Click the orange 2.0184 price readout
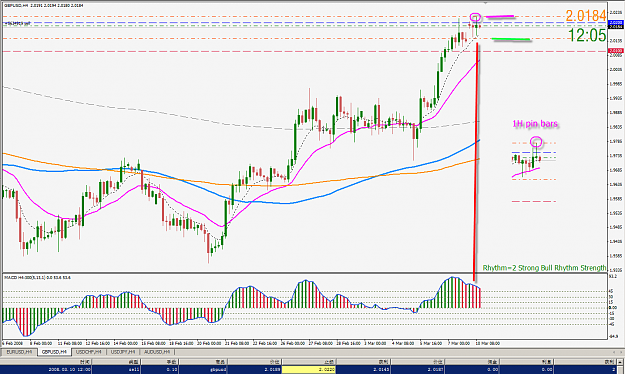The width and height of the screenshot is (625, 374). click(586, 16)
